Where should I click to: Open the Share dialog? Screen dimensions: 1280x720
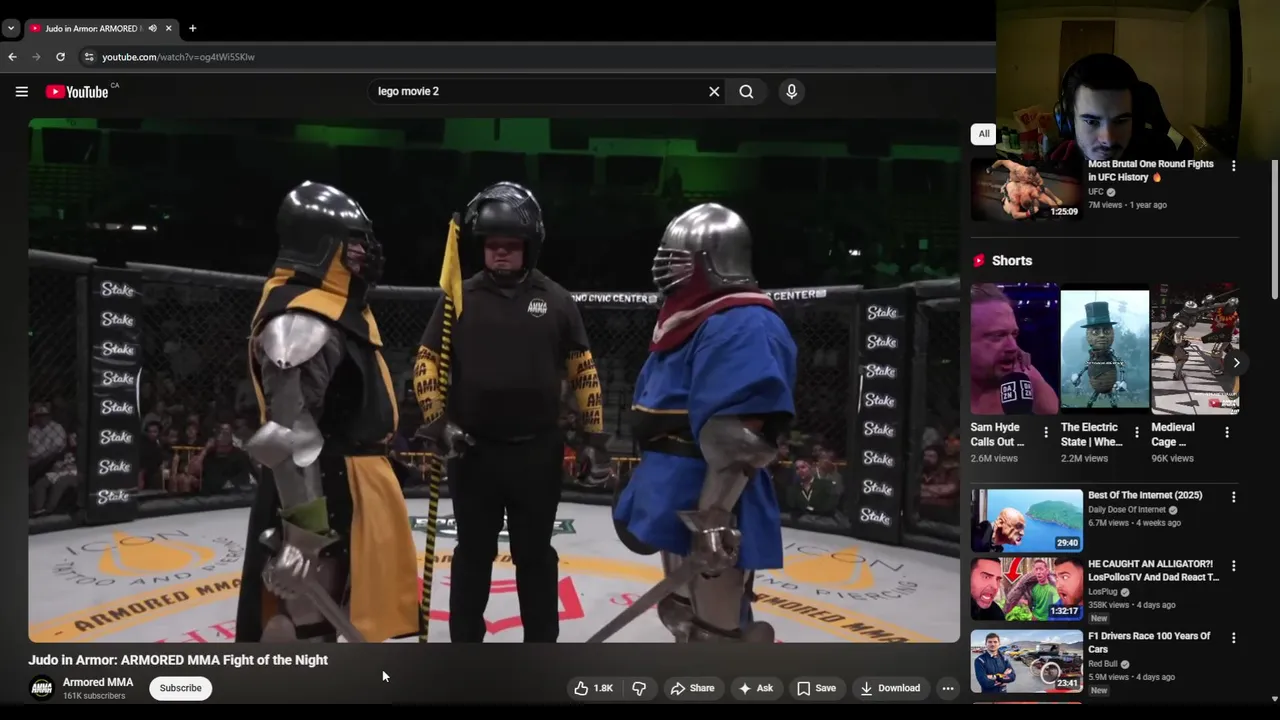tap(692, 688)
